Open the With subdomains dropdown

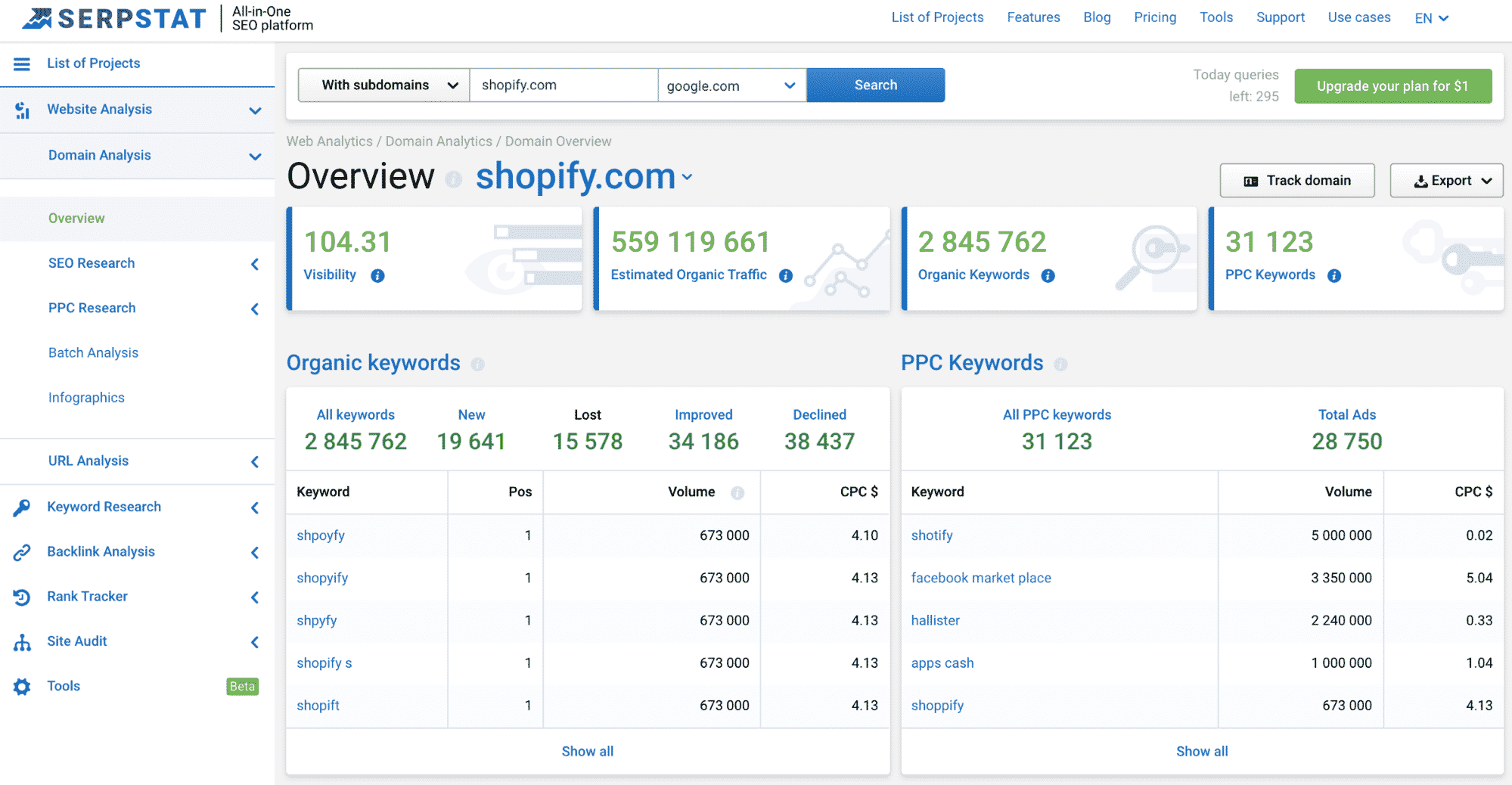tap(383, 85)
